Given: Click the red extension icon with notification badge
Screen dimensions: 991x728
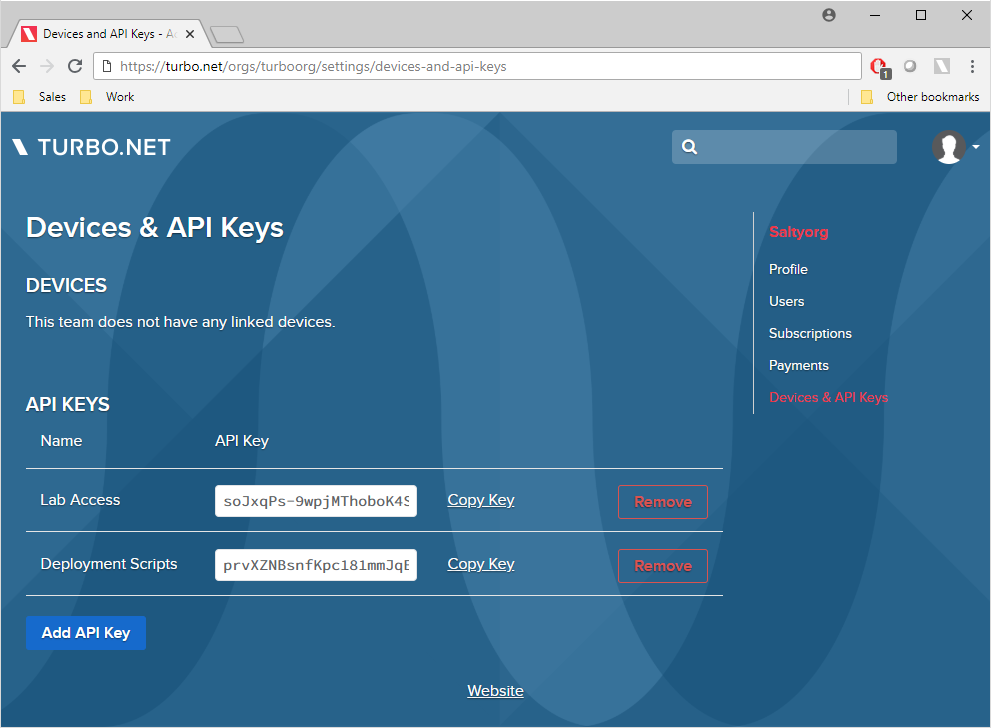Looking at the screenshot, I should click(x=877, y=66).
